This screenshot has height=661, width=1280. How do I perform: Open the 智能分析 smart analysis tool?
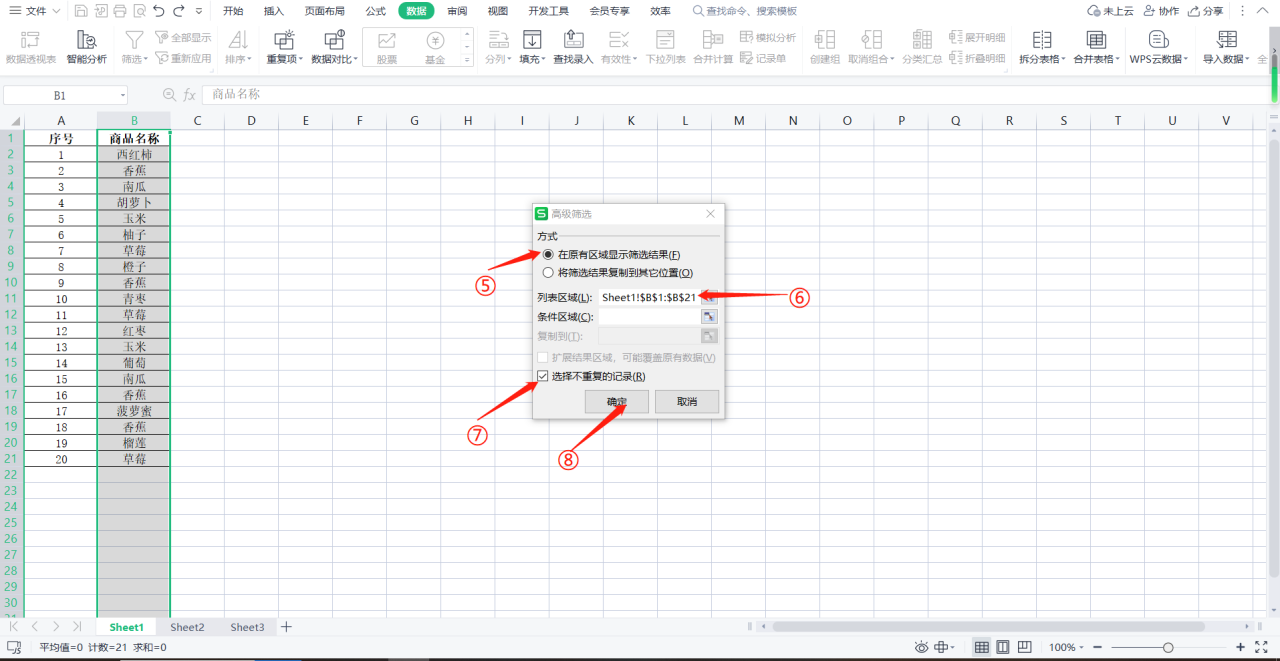[87, 47]
